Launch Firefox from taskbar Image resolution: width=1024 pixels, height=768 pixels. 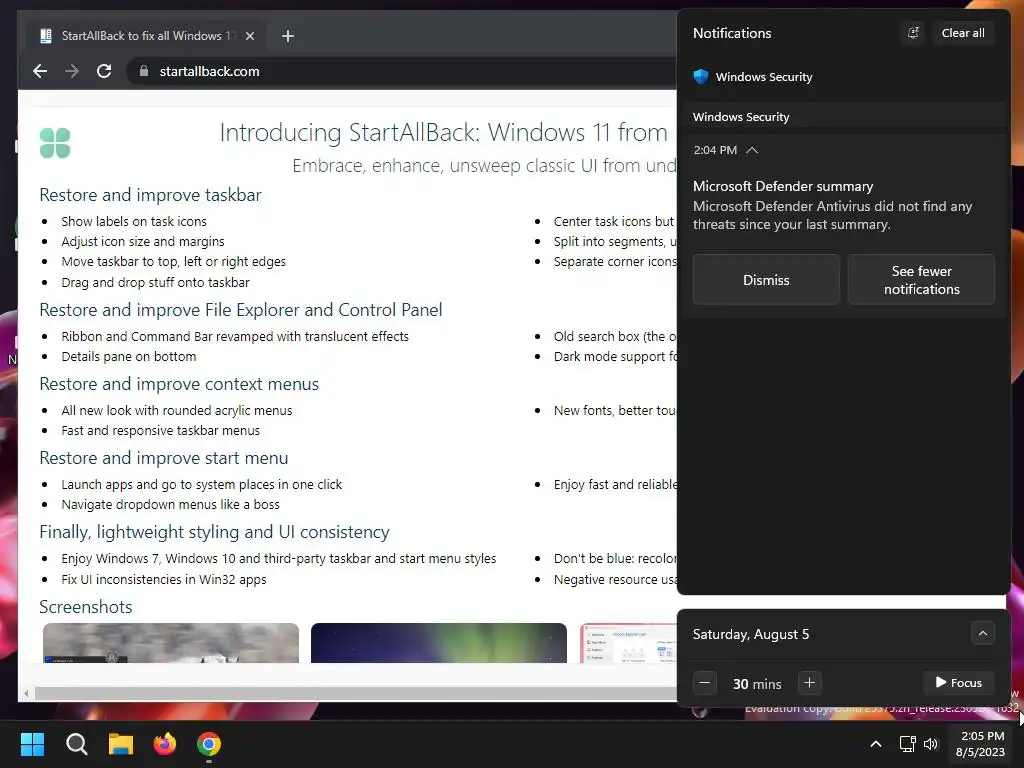[x=165, y=744]
